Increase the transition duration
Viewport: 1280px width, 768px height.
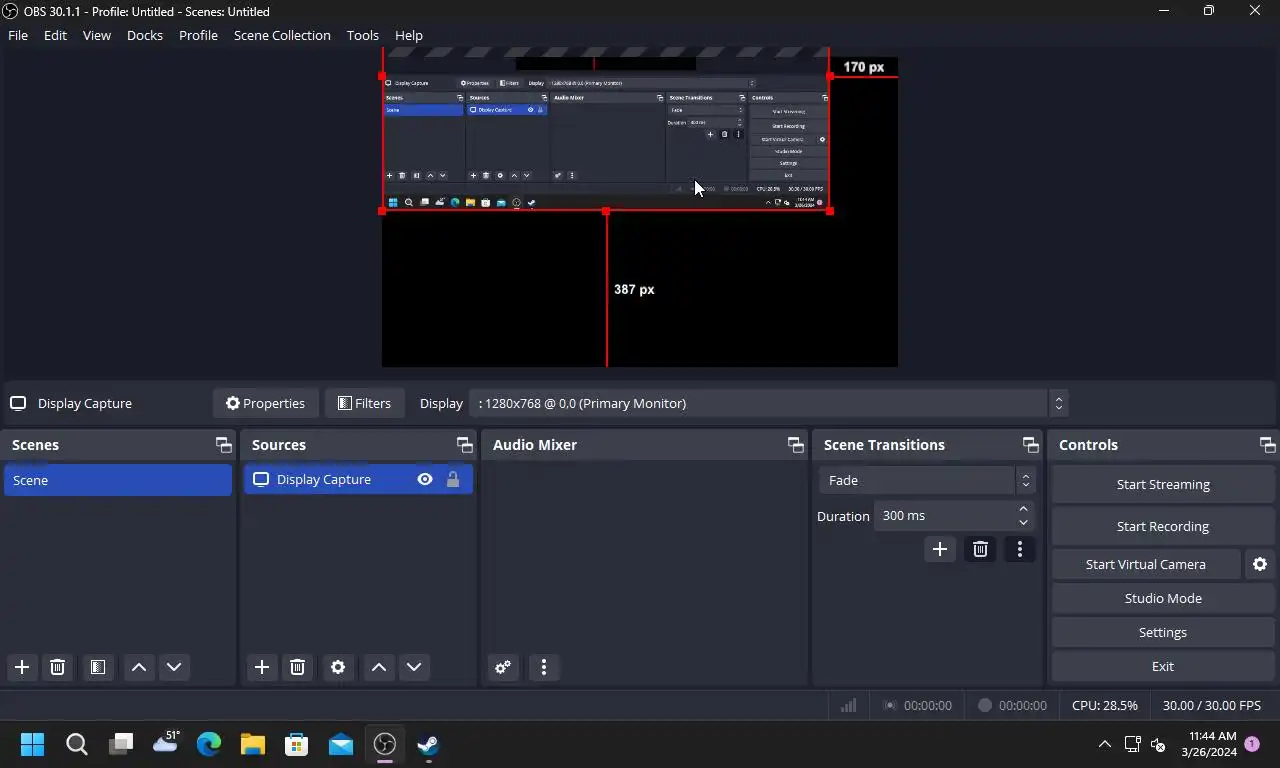1023,509
